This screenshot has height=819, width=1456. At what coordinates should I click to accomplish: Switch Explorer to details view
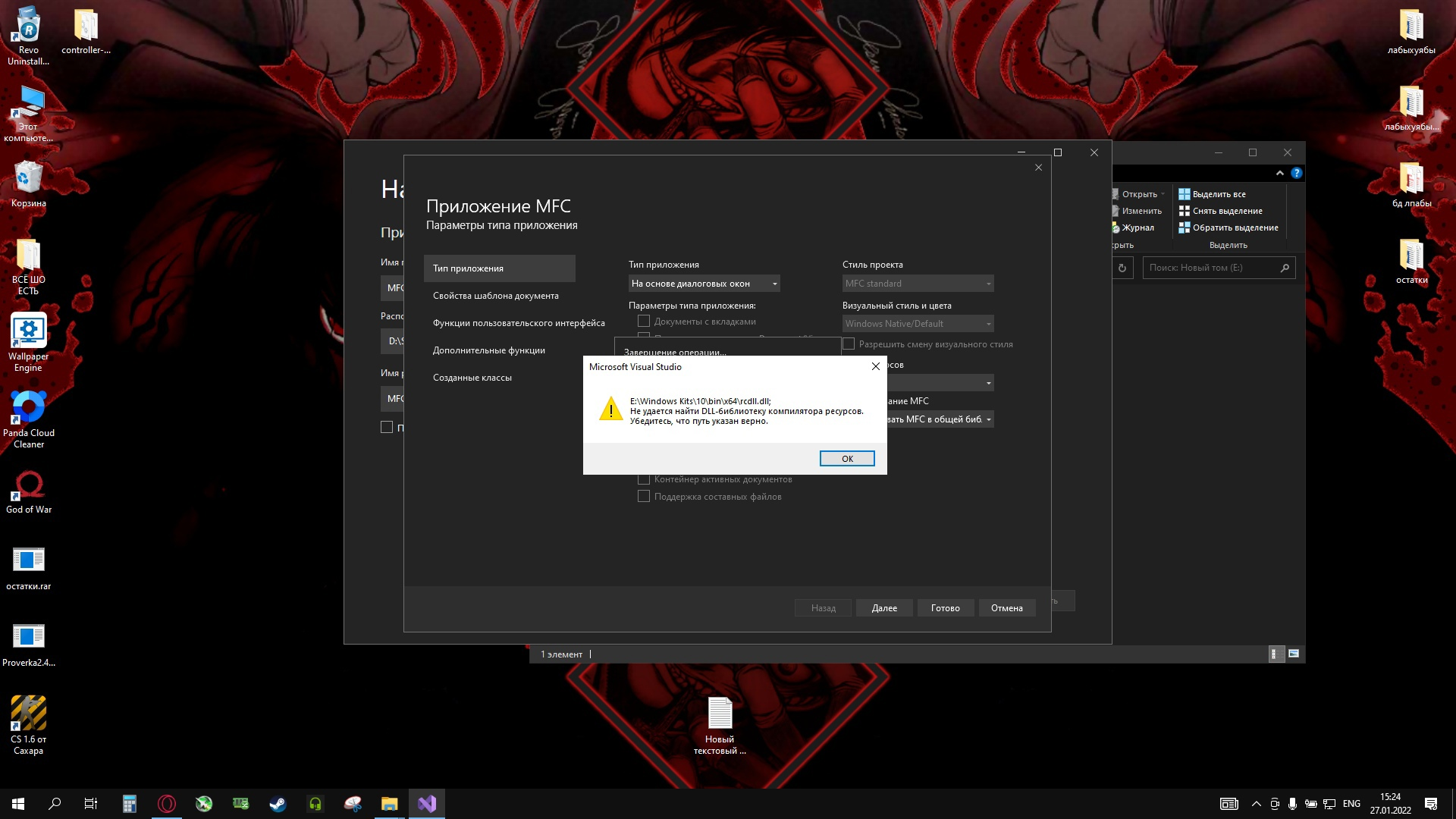pyautogui.click(x=1276, y=654)
